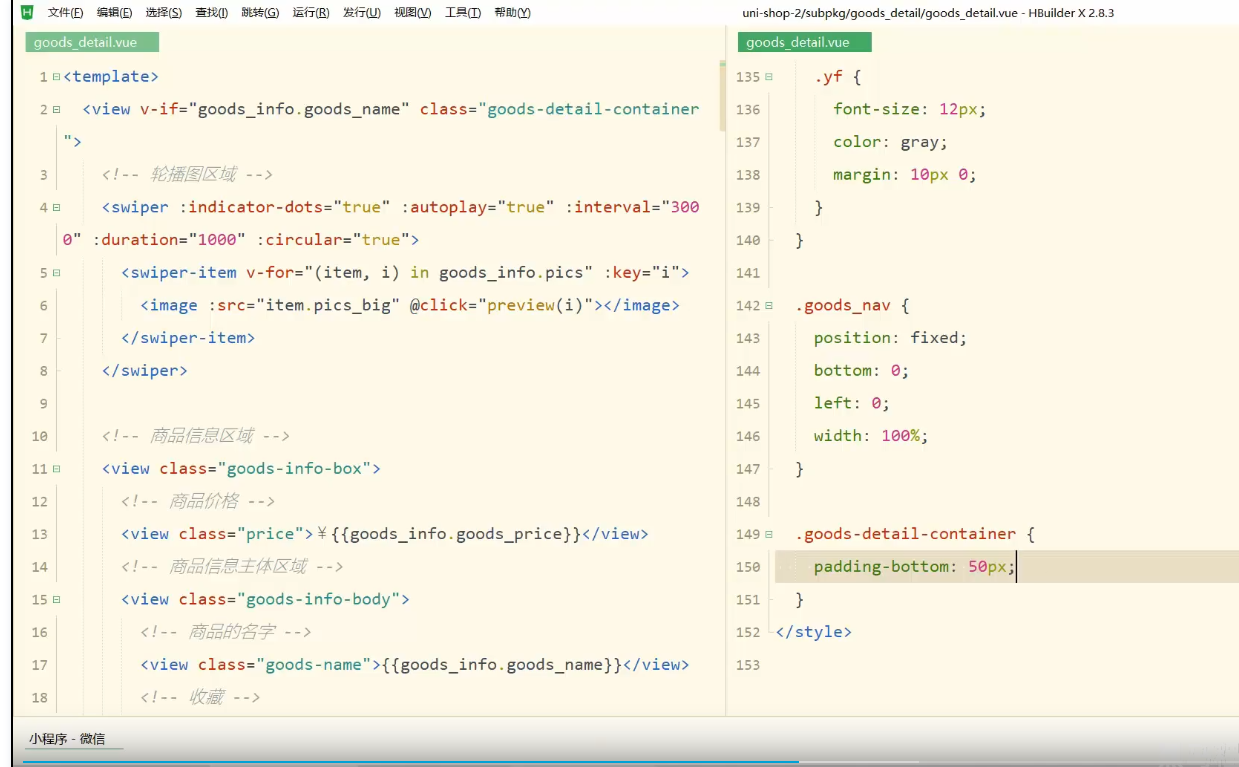Click the .goods-detail-container selector on line 149

pos(905,534)
